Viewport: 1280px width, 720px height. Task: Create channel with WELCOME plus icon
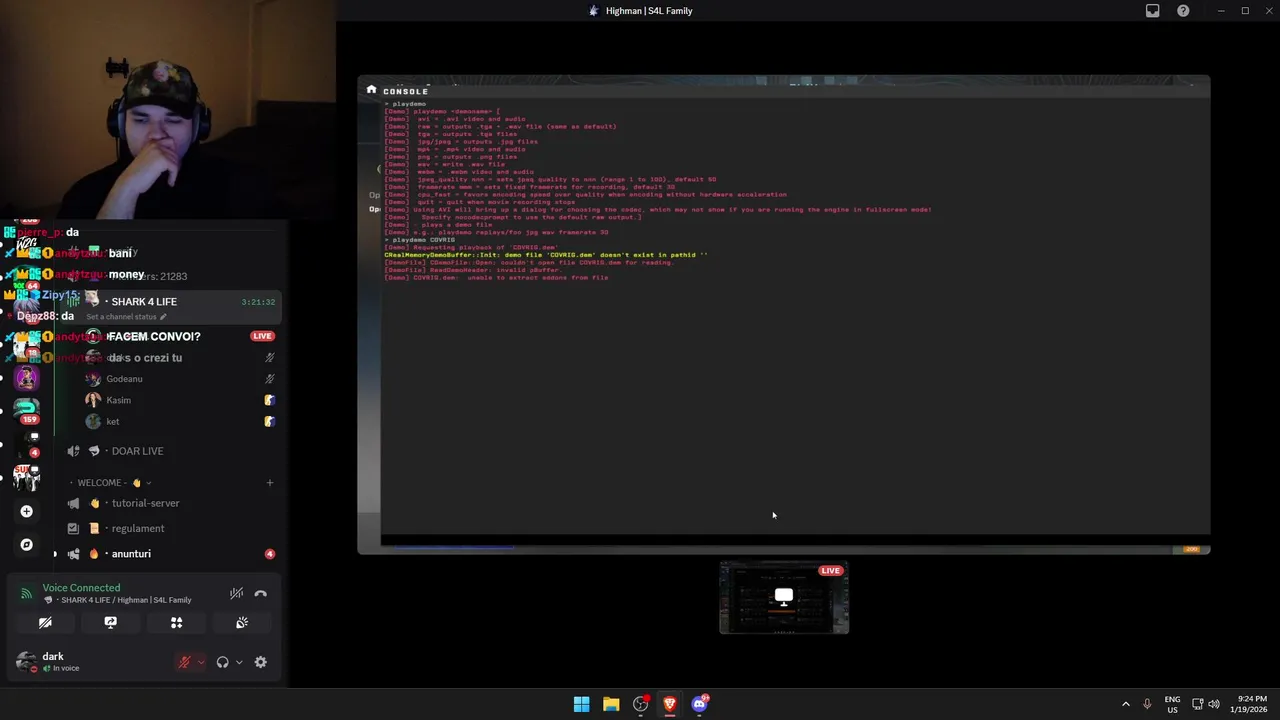269,483
